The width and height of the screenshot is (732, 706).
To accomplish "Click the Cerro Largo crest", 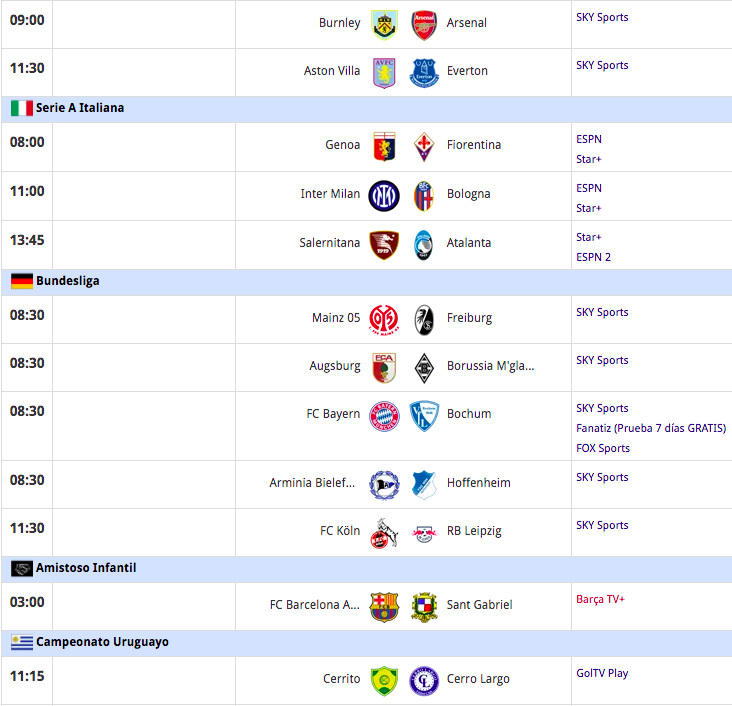I will [424, 681].
